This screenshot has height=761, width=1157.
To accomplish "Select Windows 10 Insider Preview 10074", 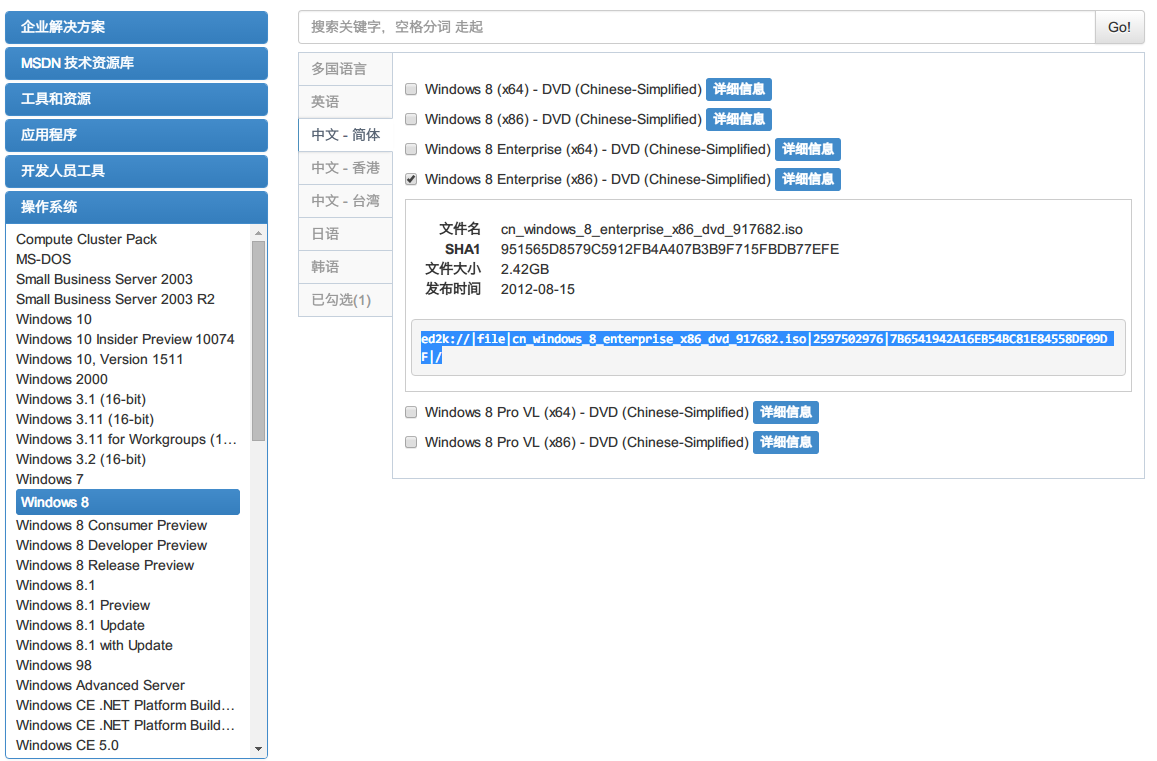I will 125,339.
